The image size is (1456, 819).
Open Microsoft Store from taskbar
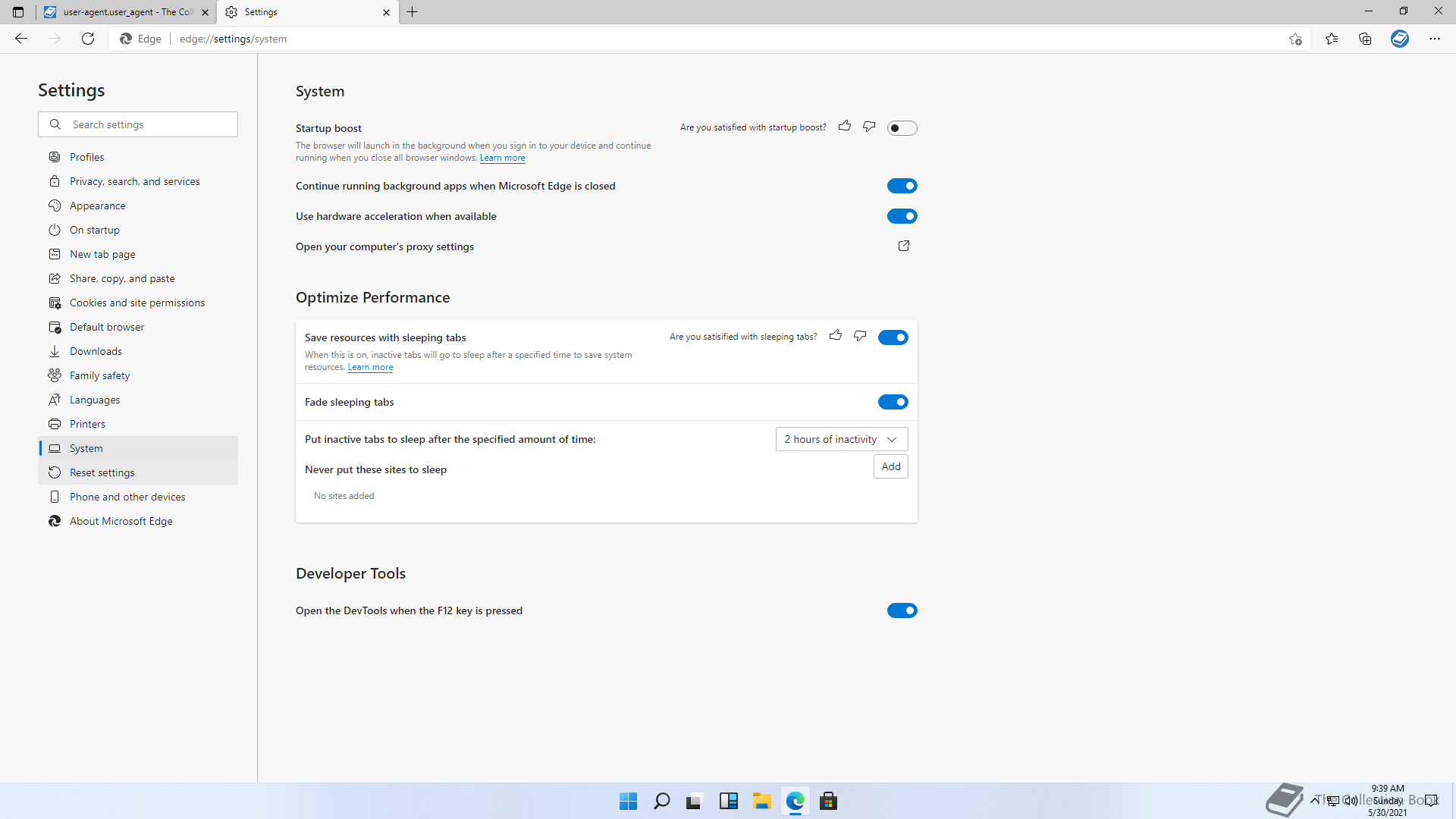click(x=828, y=801)
